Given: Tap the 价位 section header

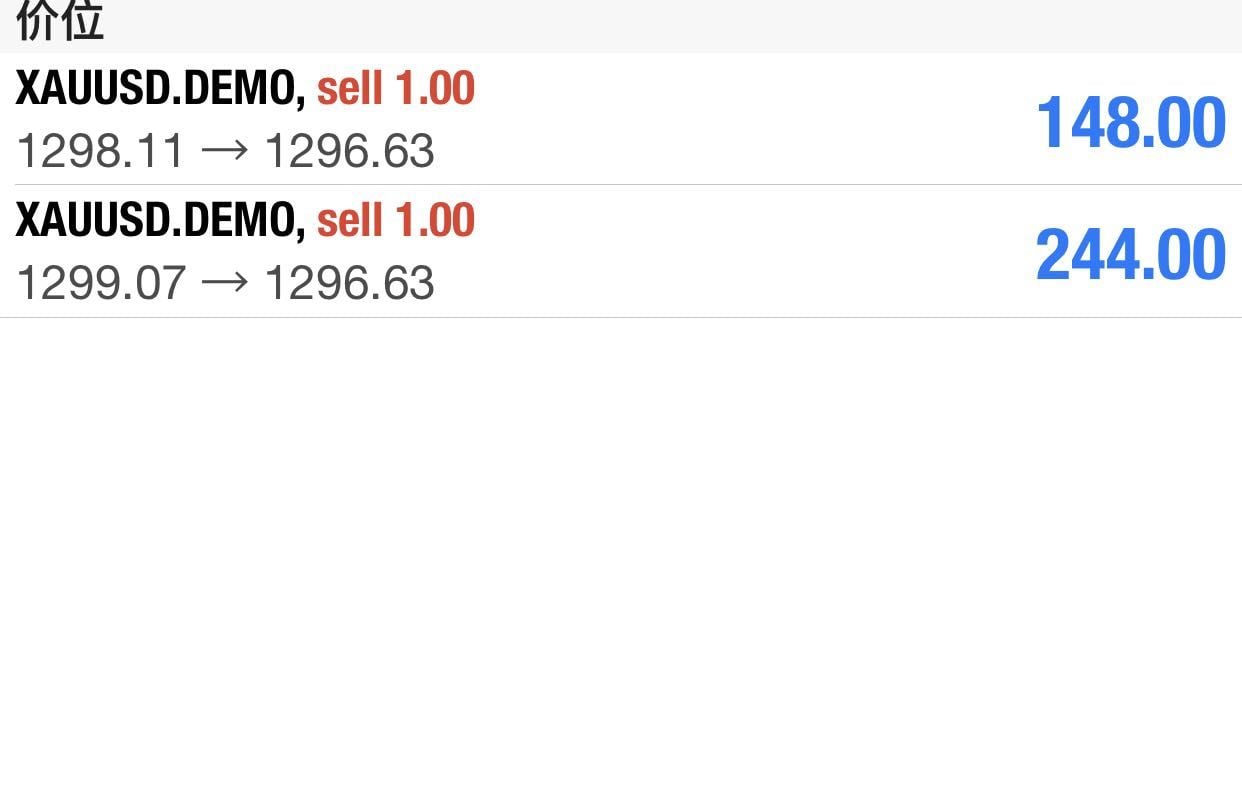Looking at the screenshot, I should [x=60, y=22].
